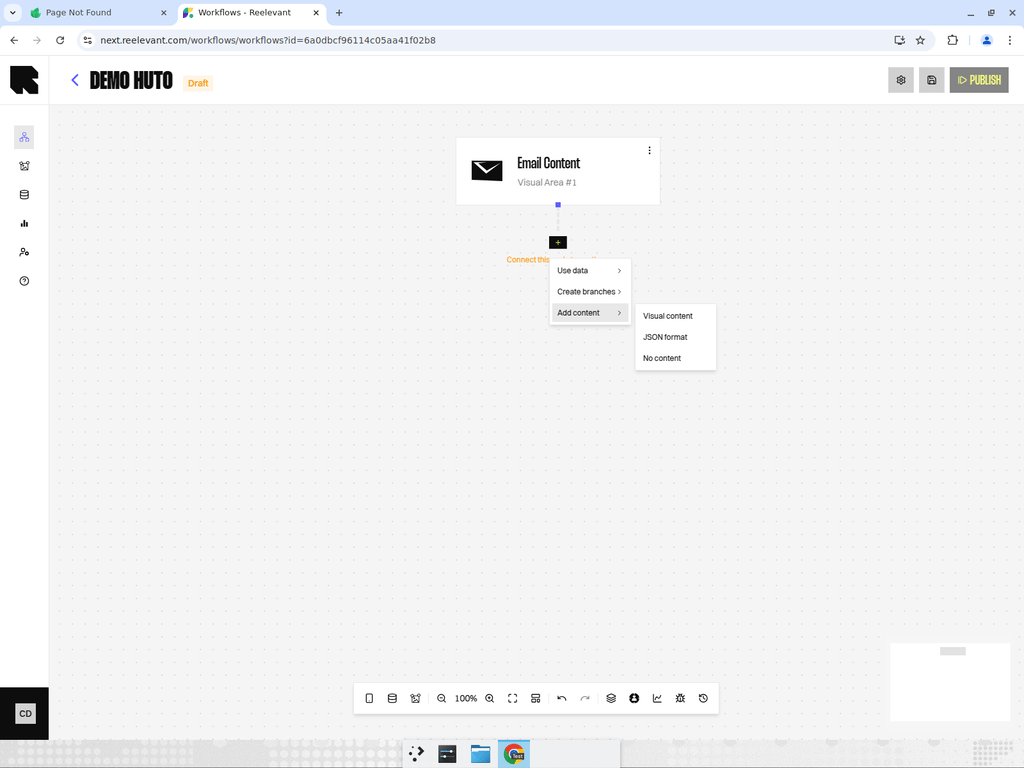Open the help question mark sidebar icon
1024x768 pixels.
click(x=24, y=281)
